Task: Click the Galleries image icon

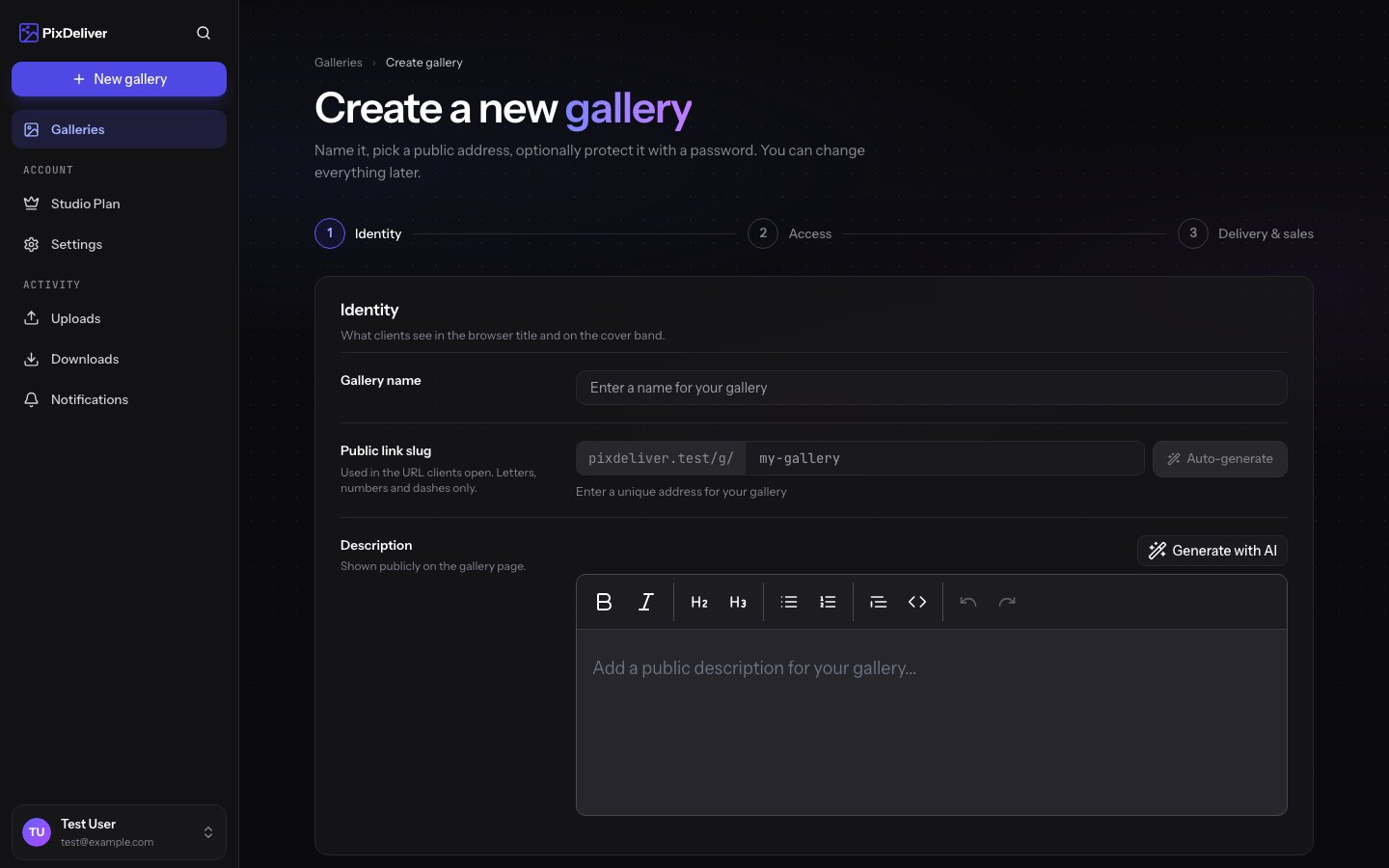Action: point(32,129)
